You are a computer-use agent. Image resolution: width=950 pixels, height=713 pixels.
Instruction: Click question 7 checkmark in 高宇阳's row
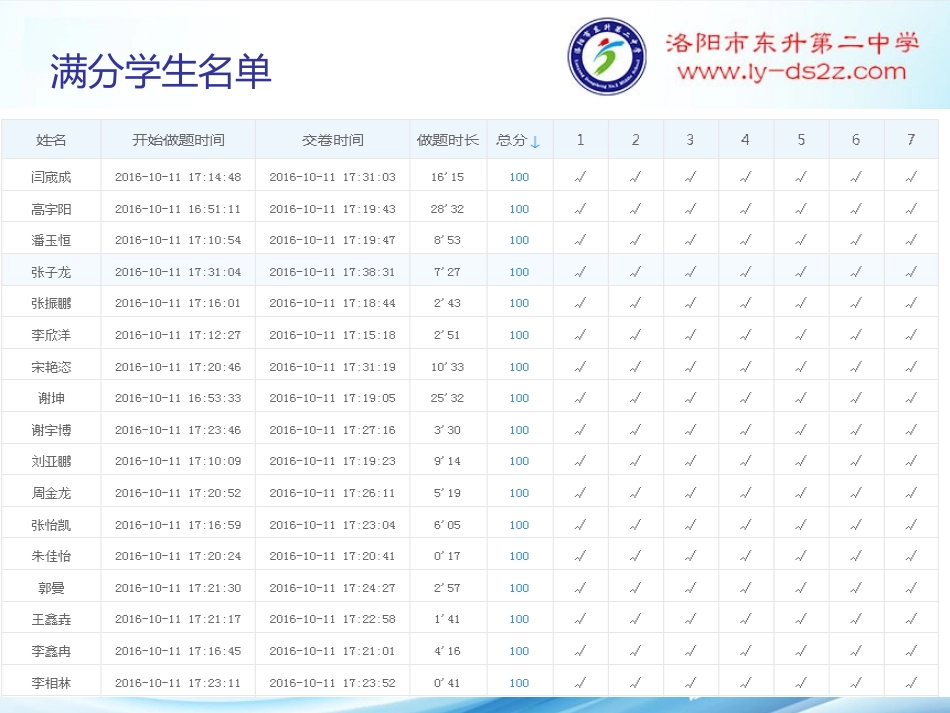(911, 209)
